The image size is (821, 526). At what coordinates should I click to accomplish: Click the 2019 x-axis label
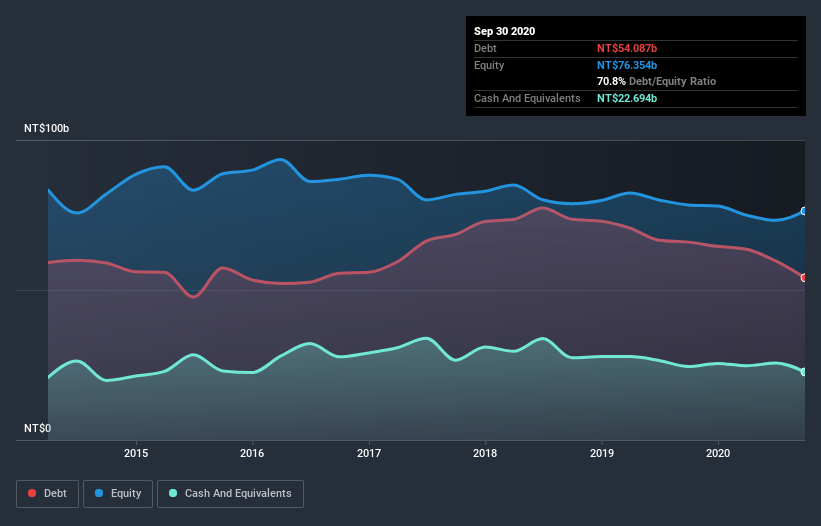602,453
